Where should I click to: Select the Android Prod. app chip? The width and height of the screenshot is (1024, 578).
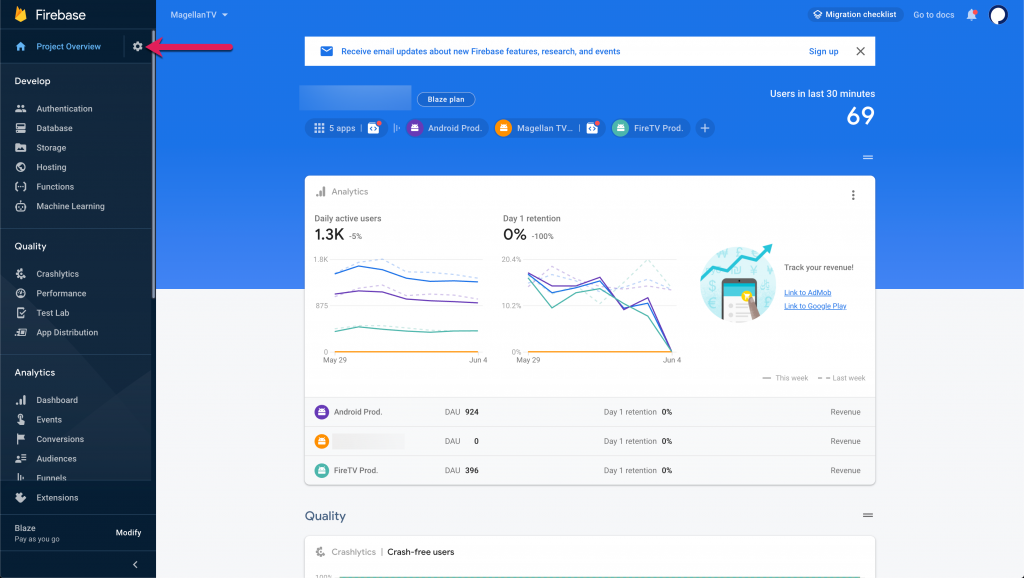[447, 128]
